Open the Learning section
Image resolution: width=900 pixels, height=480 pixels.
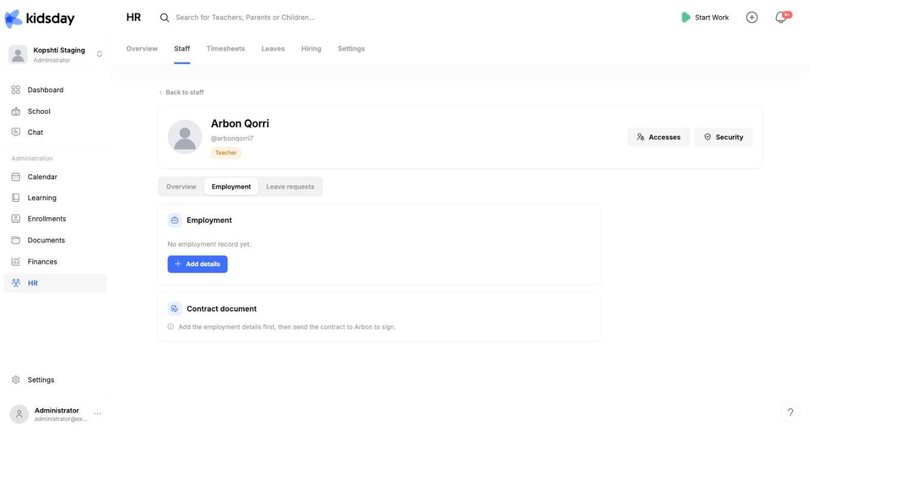[55, 198]
